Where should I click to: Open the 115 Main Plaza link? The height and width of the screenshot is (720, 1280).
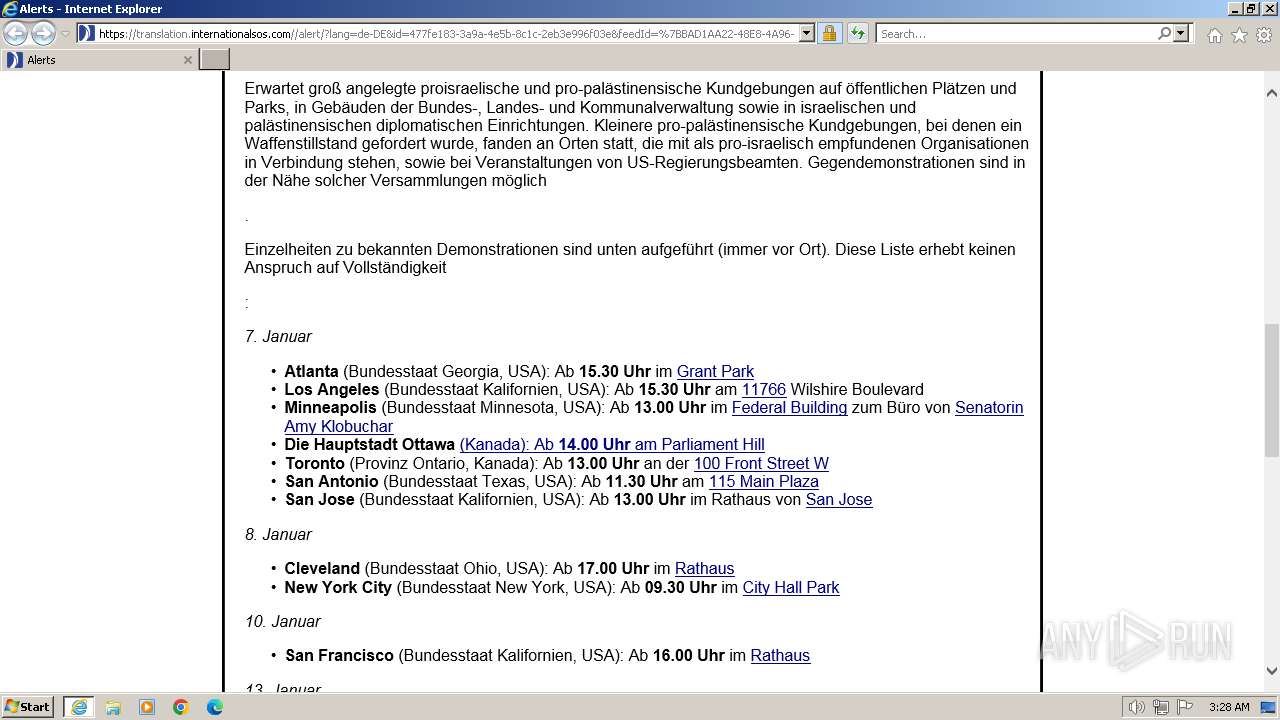point(764,481)
